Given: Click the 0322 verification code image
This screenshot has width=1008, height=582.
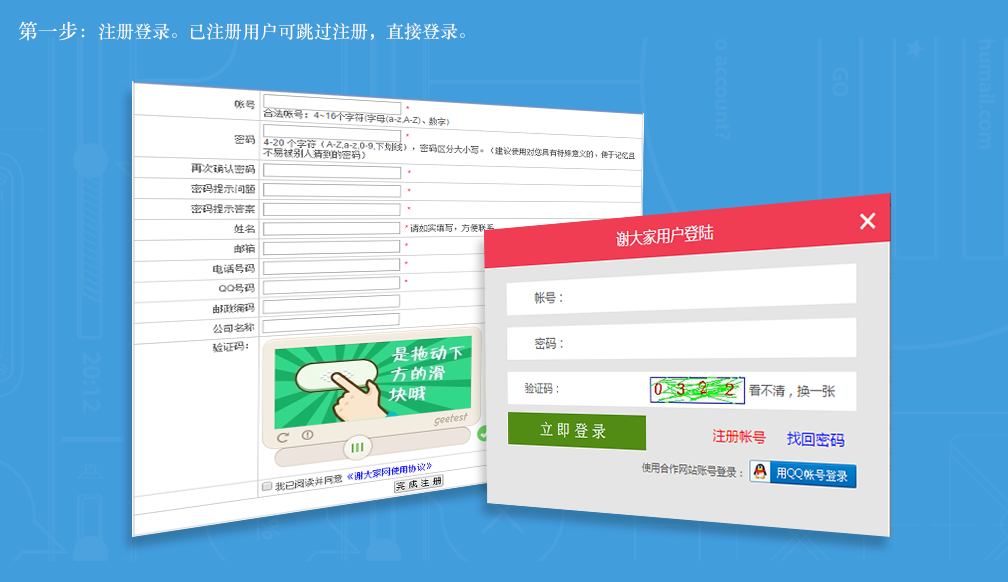Looking at the screenshot, I should (x=696, y=390).
